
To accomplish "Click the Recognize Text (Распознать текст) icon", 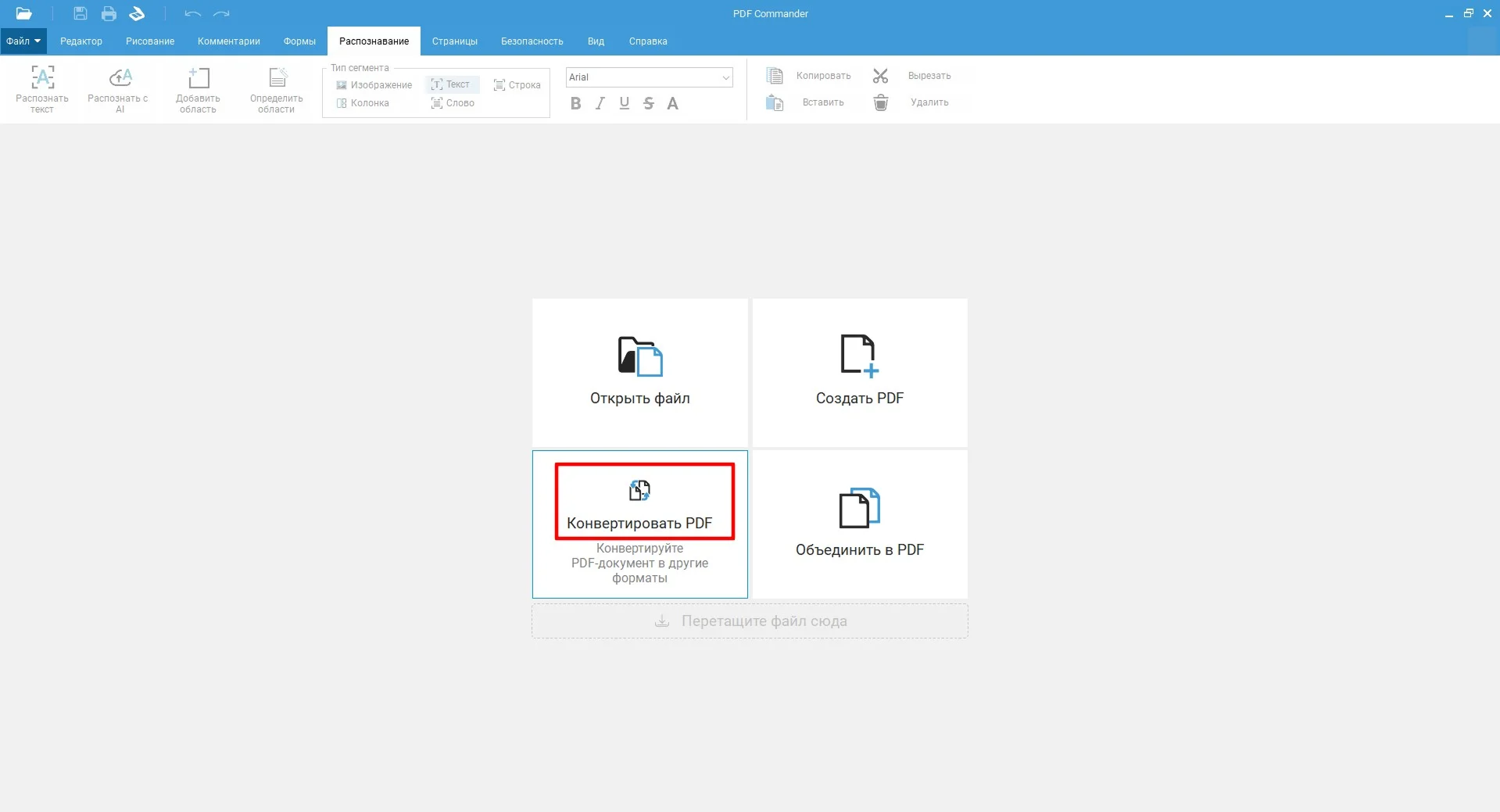I will (x=42, y=78).
